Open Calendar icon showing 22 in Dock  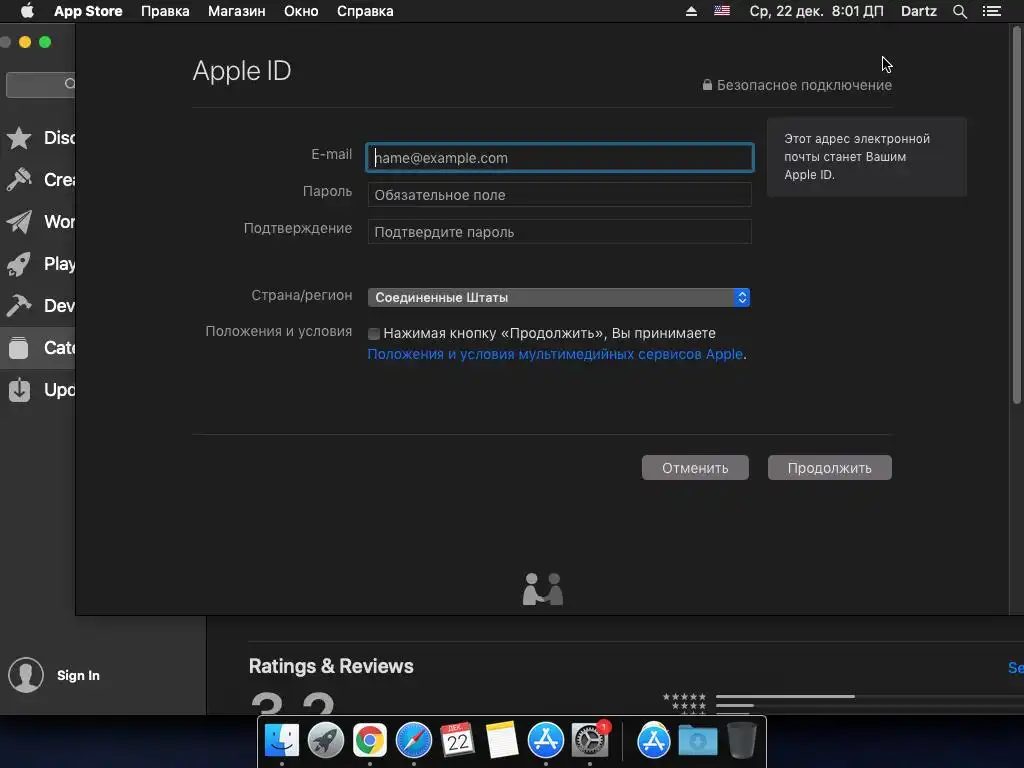457,741
